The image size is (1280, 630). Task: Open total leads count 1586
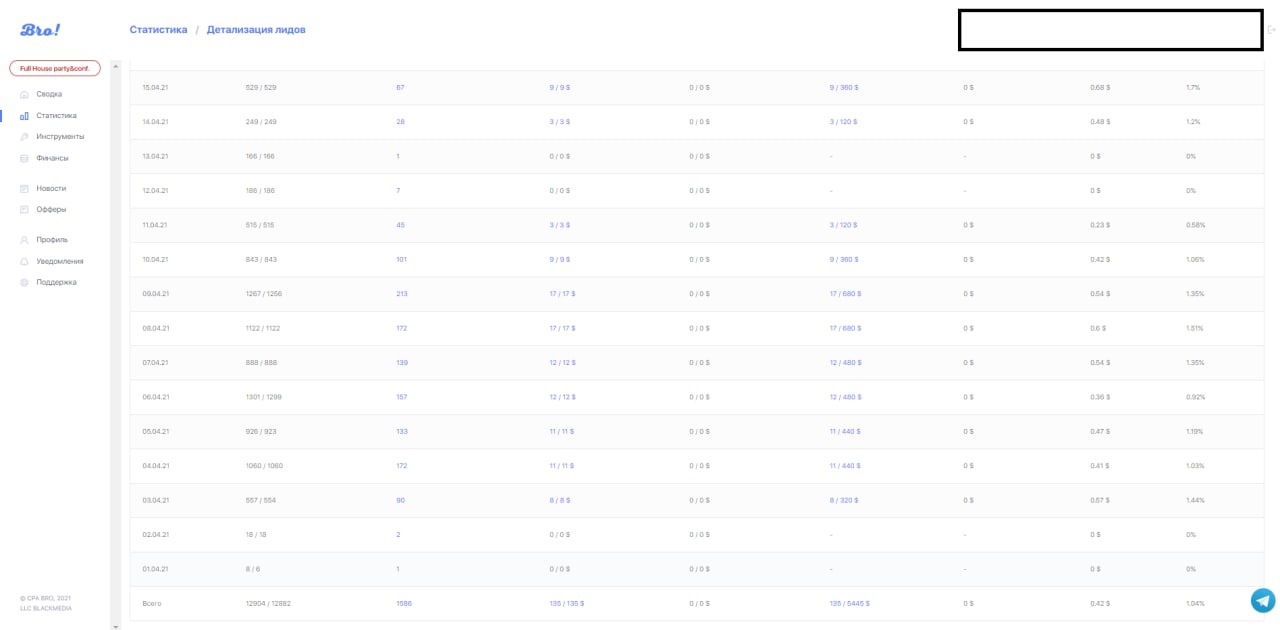click(404, 604)
